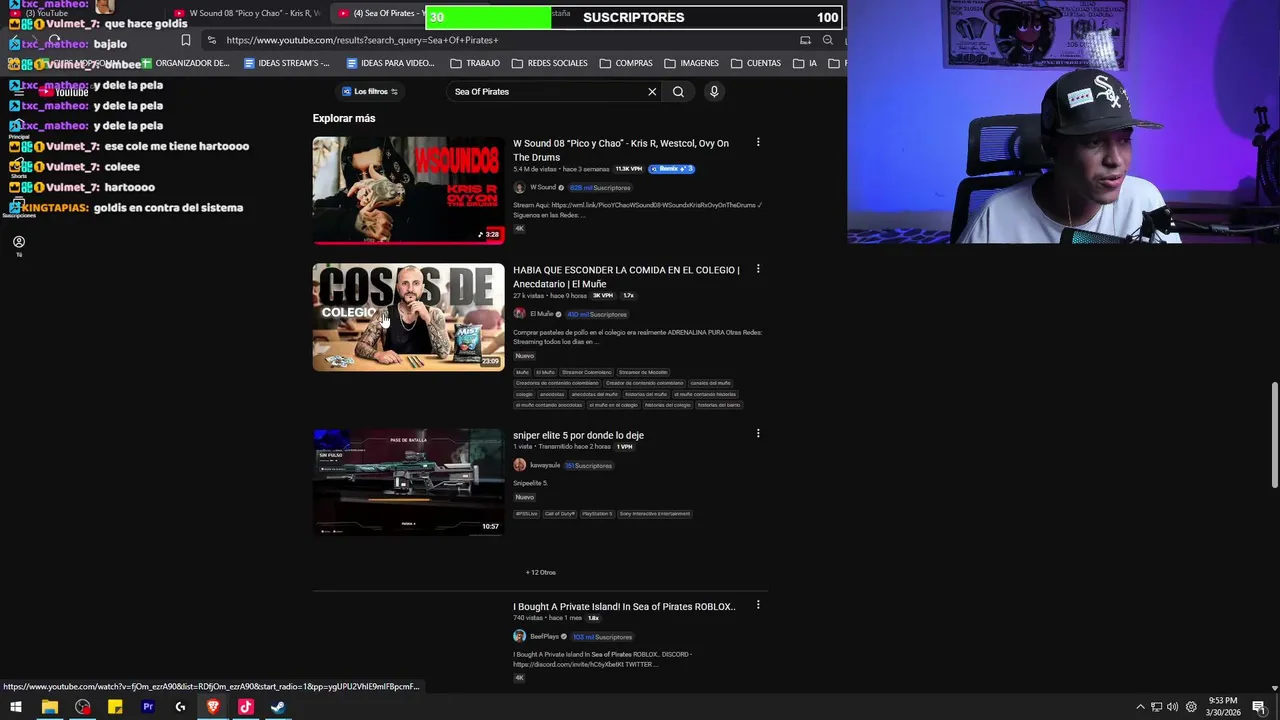This screenshot has width=1280, height=720.
Task: Open the W Sound channel avatar
Action: pyautogui.click(x=519, y=187)
